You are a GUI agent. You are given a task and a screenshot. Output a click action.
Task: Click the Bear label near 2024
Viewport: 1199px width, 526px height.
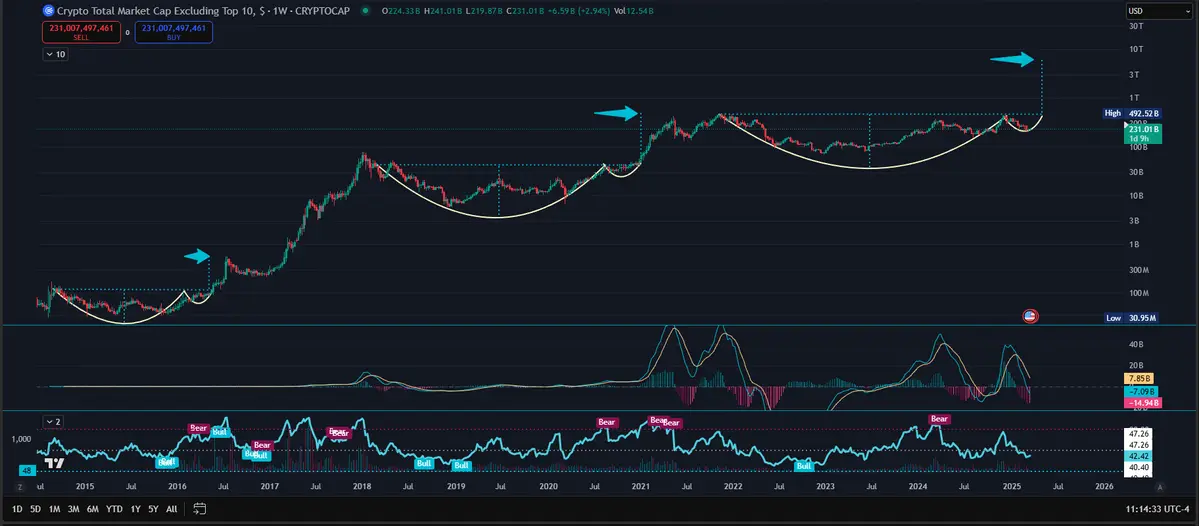[x=939, y=419]
